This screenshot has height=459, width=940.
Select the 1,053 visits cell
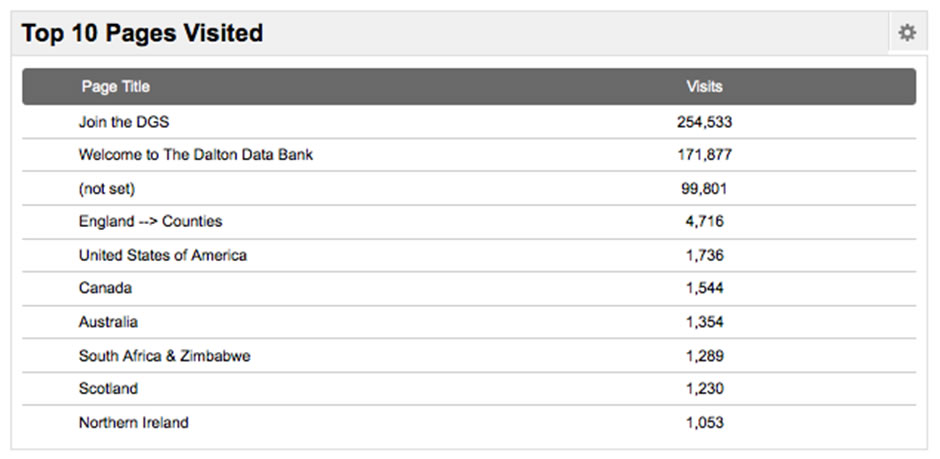point(704,422)
